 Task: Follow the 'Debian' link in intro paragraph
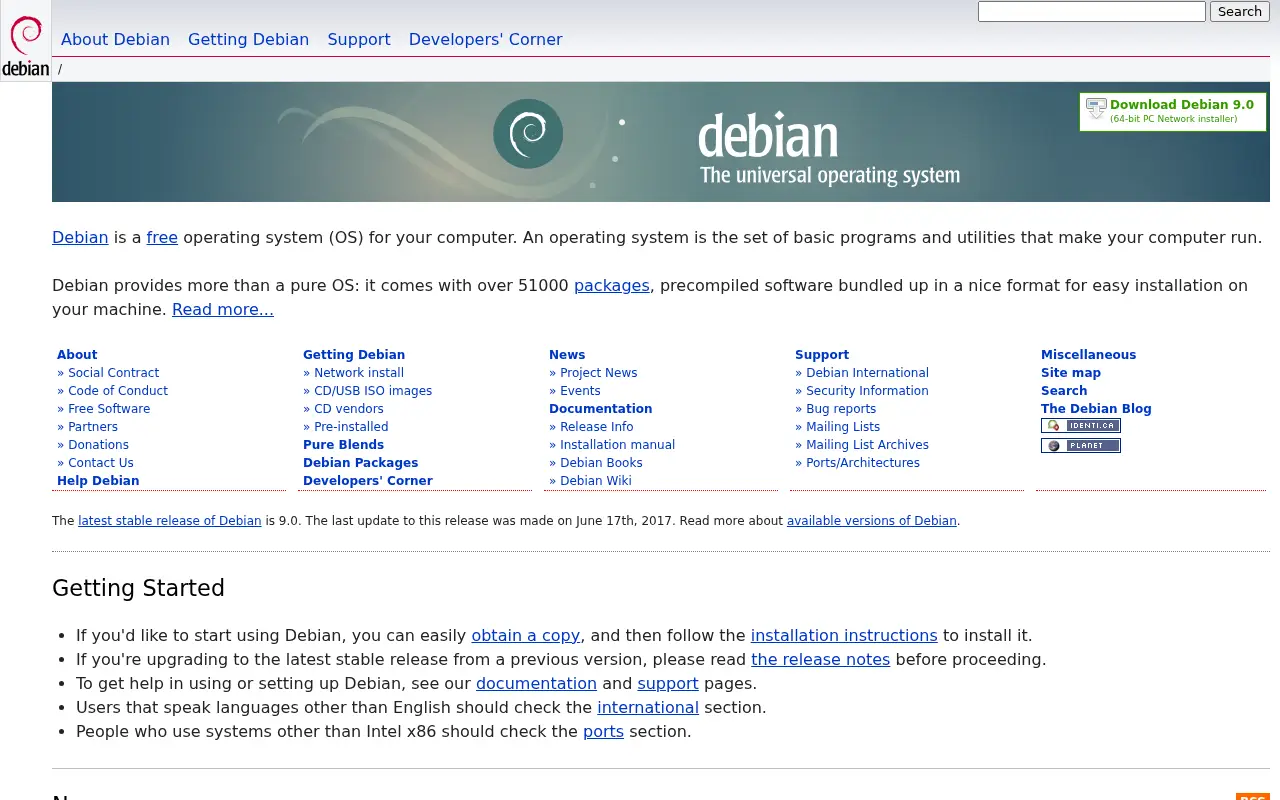pyautogui.click(x=80, y=237)
